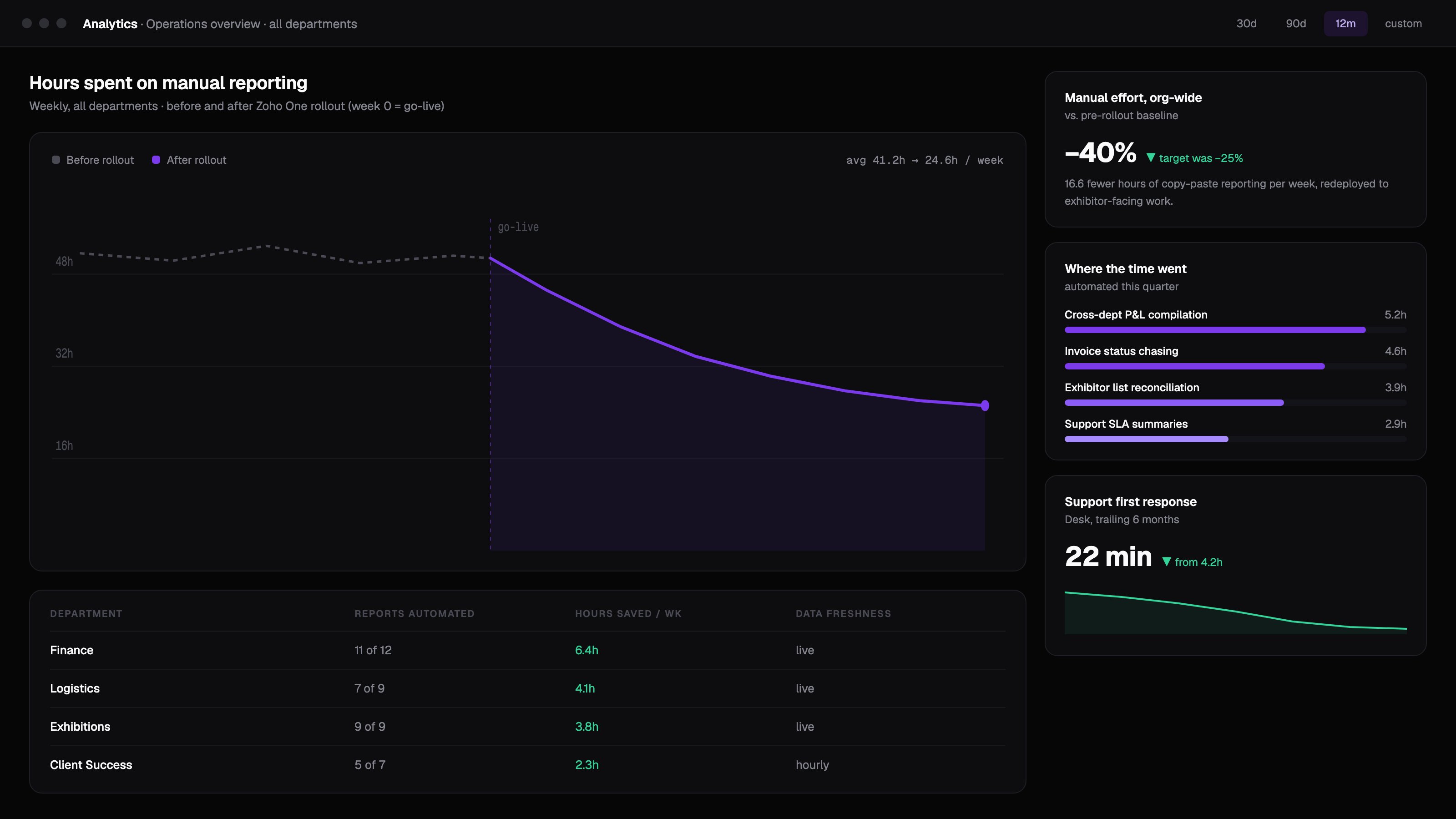Image resolution: width=1456 pixels, height=819 pixels.
Task: Click the 2.3h hours saved value
Action: (x=586, y=765)
